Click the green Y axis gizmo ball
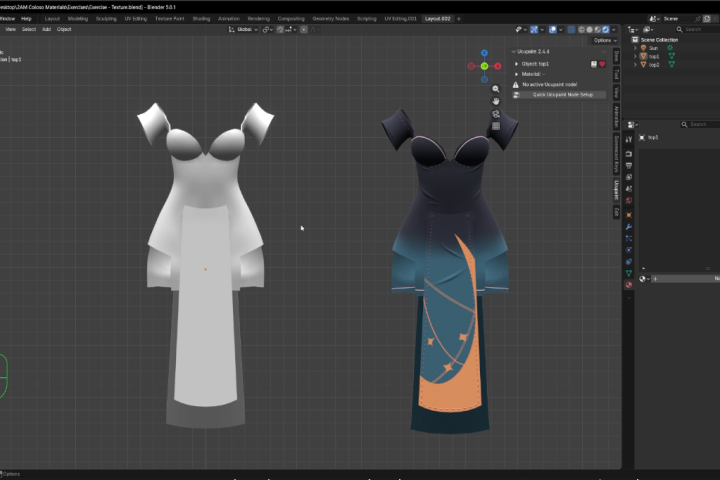720x480 pixels. coord(484,67)
